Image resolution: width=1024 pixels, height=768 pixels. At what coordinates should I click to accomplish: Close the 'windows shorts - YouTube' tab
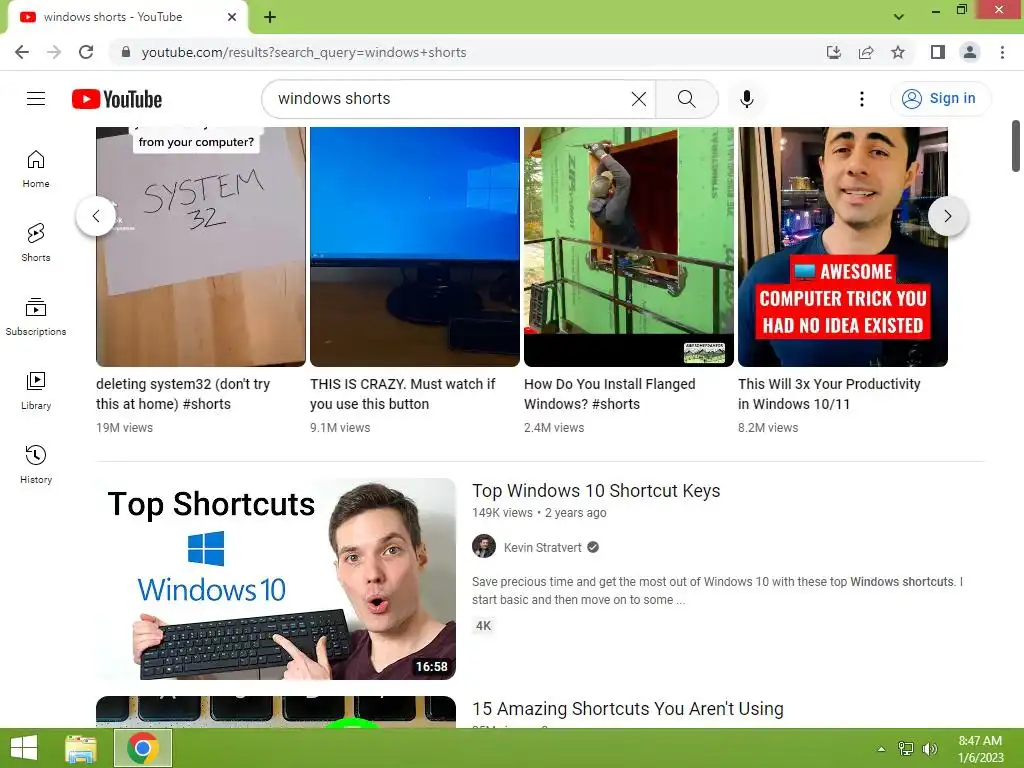tap(232, 17)
